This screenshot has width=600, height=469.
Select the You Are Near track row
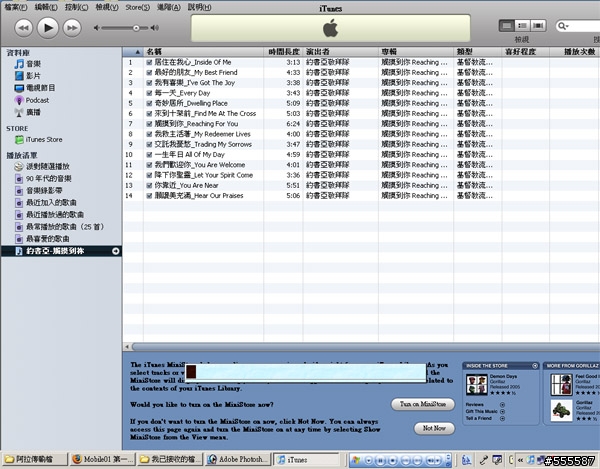(x=361, y=185)
